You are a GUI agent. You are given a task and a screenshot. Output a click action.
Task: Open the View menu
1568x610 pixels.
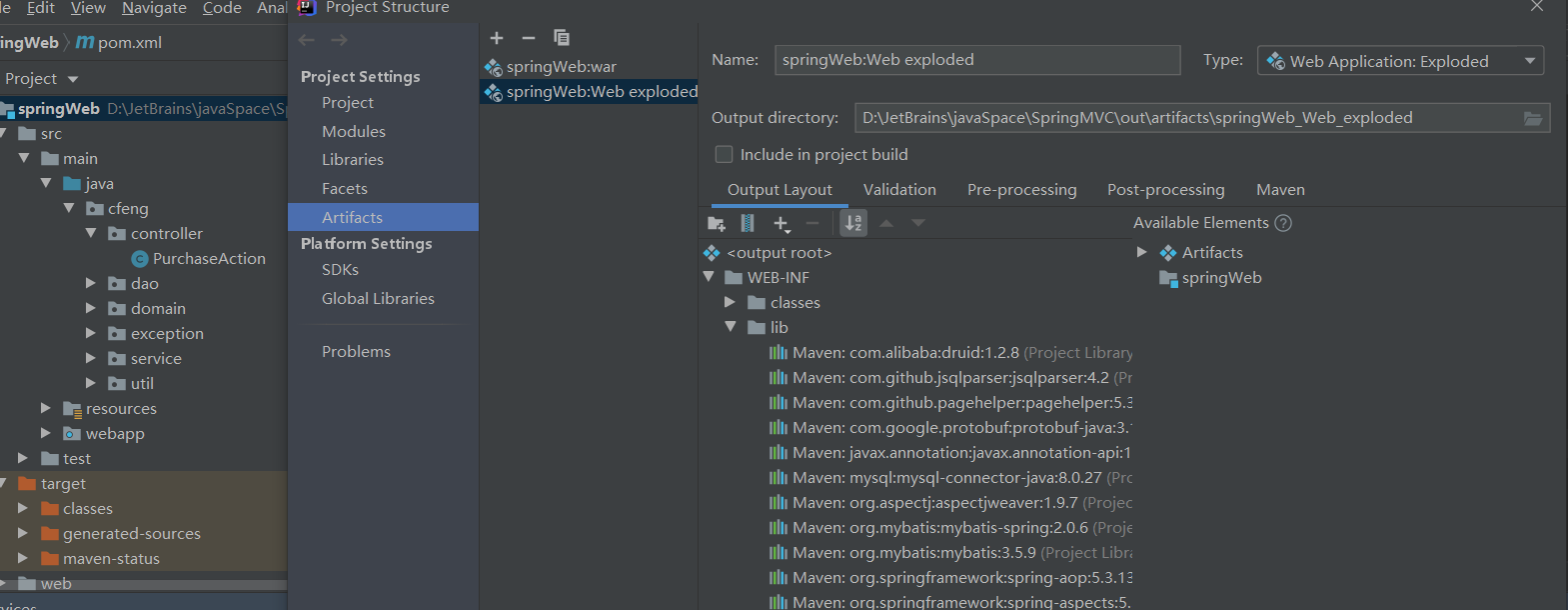(88, 8)
